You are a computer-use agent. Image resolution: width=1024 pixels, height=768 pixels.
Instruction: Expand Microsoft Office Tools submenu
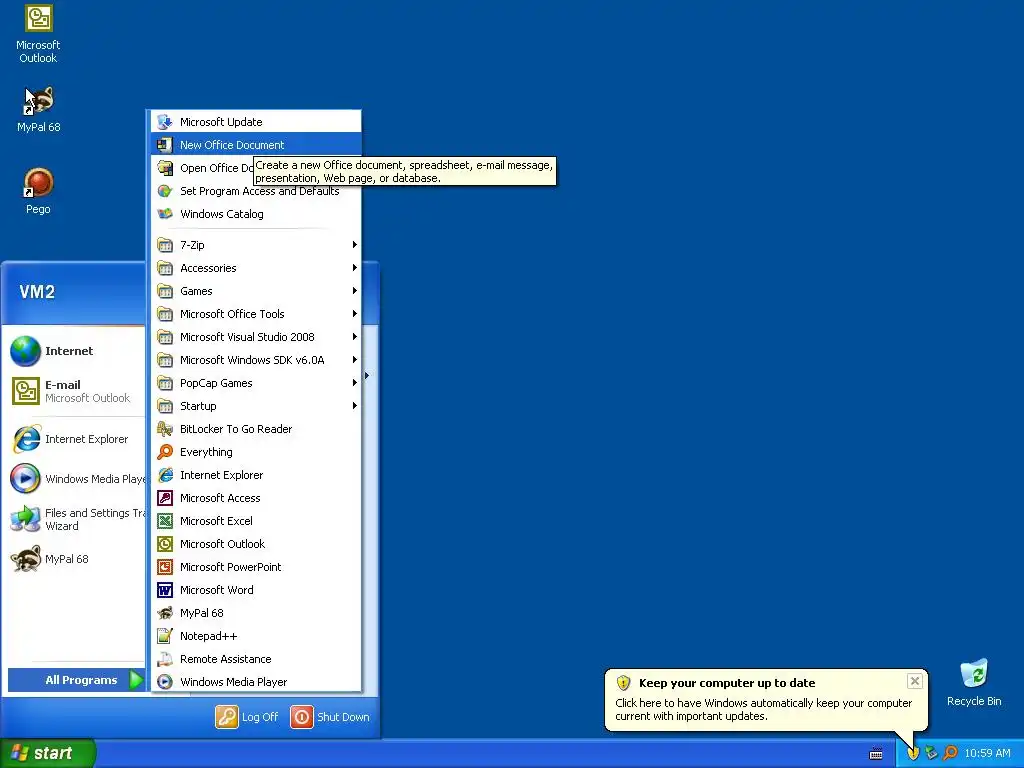pos(256,314)
